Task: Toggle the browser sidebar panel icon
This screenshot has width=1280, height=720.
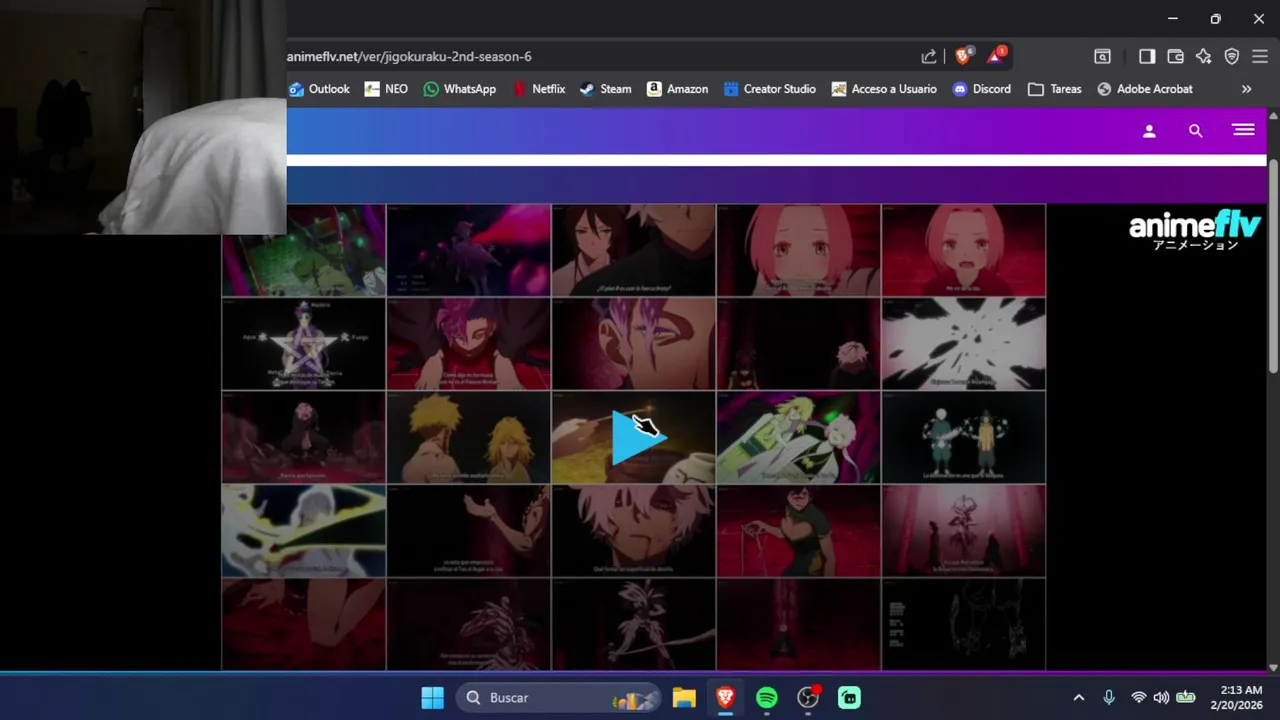Action: coord(1147,57)
